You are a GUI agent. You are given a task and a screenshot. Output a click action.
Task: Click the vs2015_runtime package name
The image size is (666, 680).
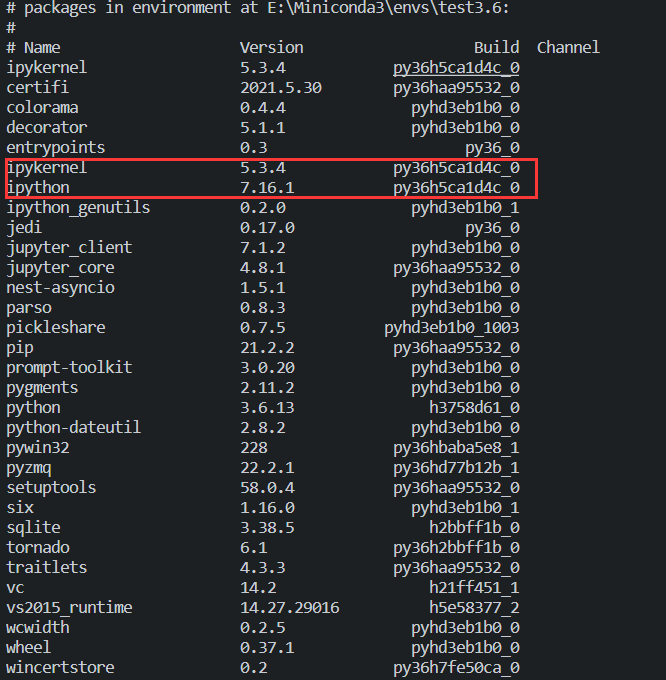coord(69,607)
